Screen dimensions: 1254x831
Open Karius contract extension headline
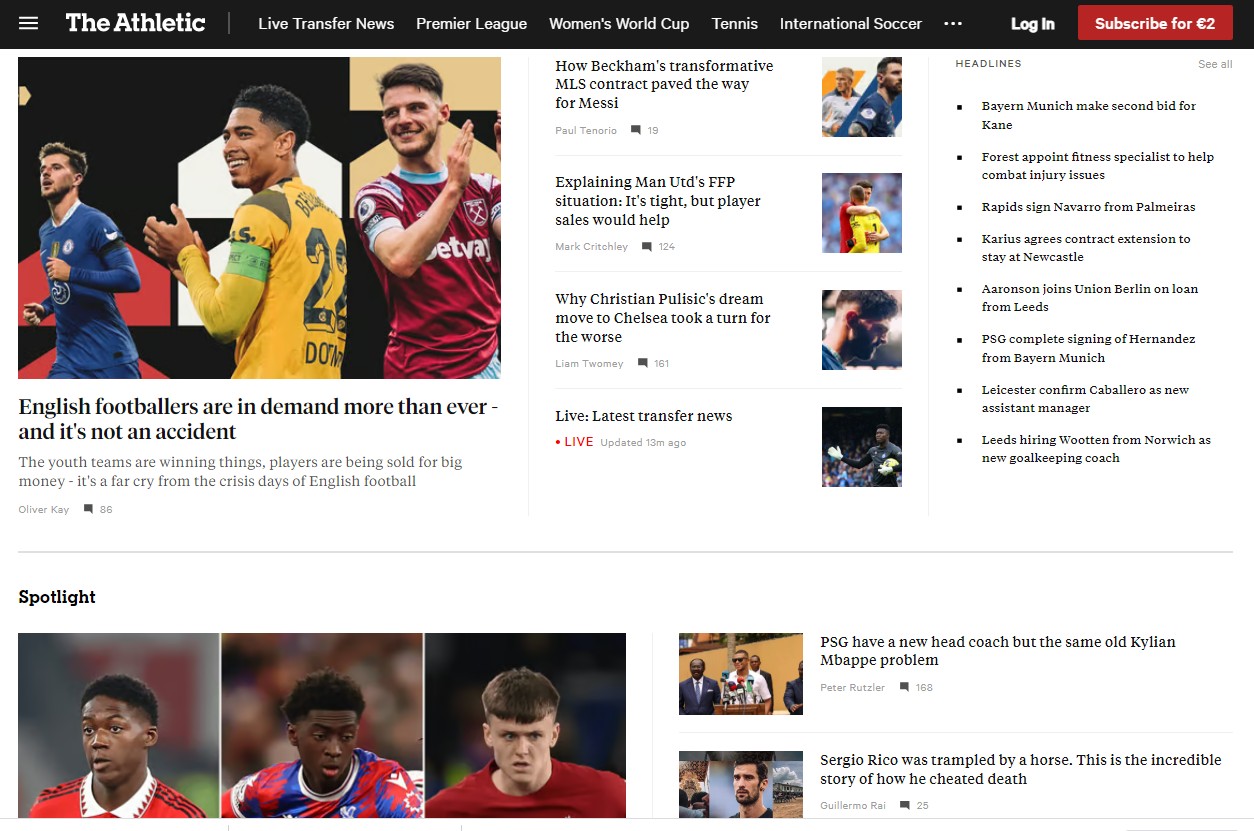pos(1086,248)
